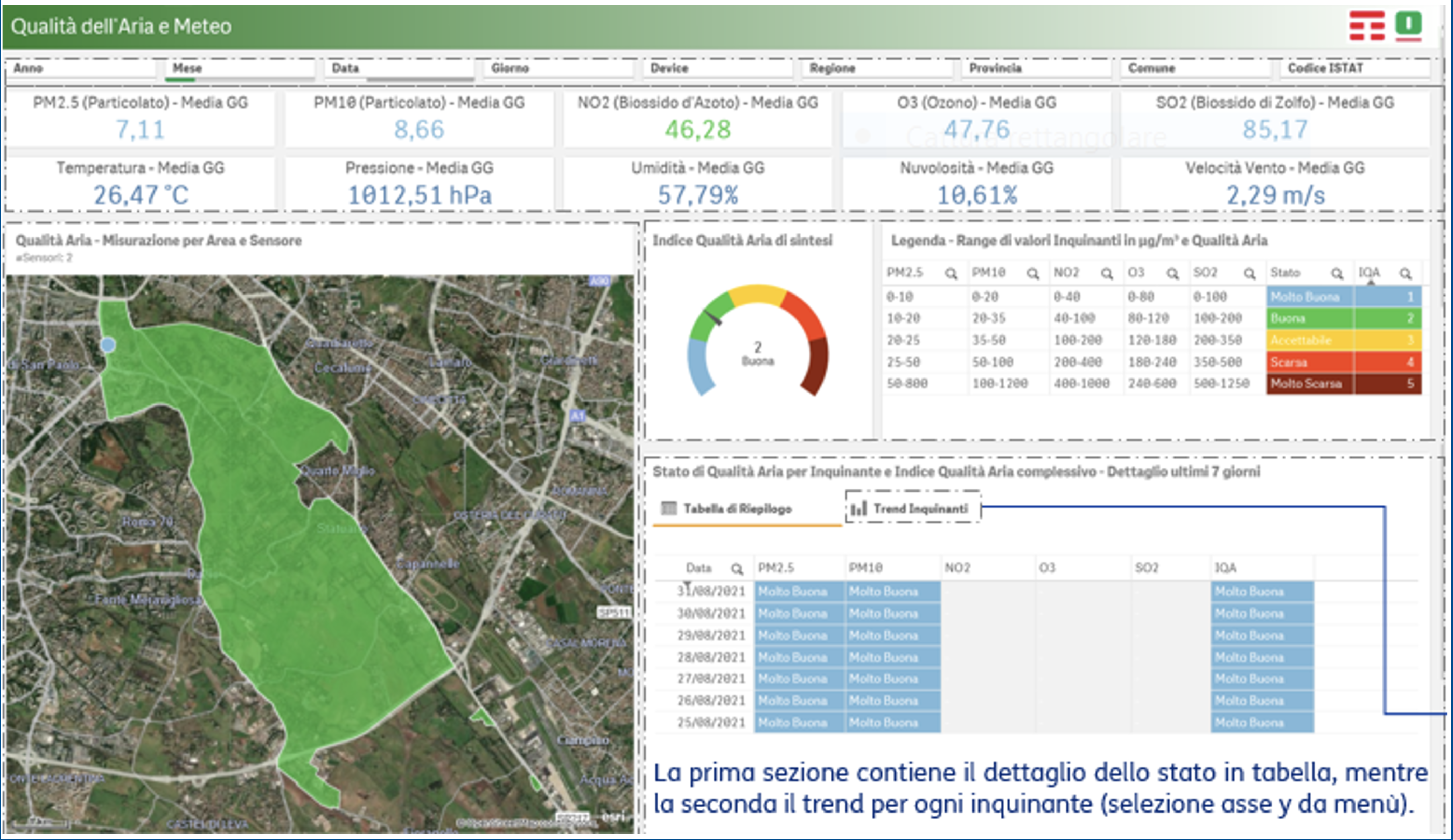Open the Anno filter dropdown
The image size is (1453, 840).
click(81, 68)
